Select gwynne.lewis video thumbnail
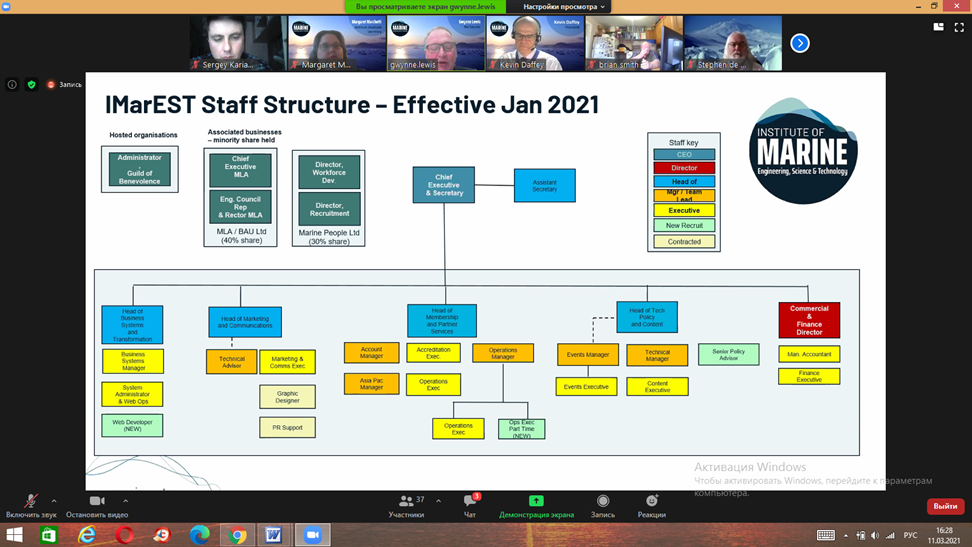This screenshot has height=547, width=972. 436,43
